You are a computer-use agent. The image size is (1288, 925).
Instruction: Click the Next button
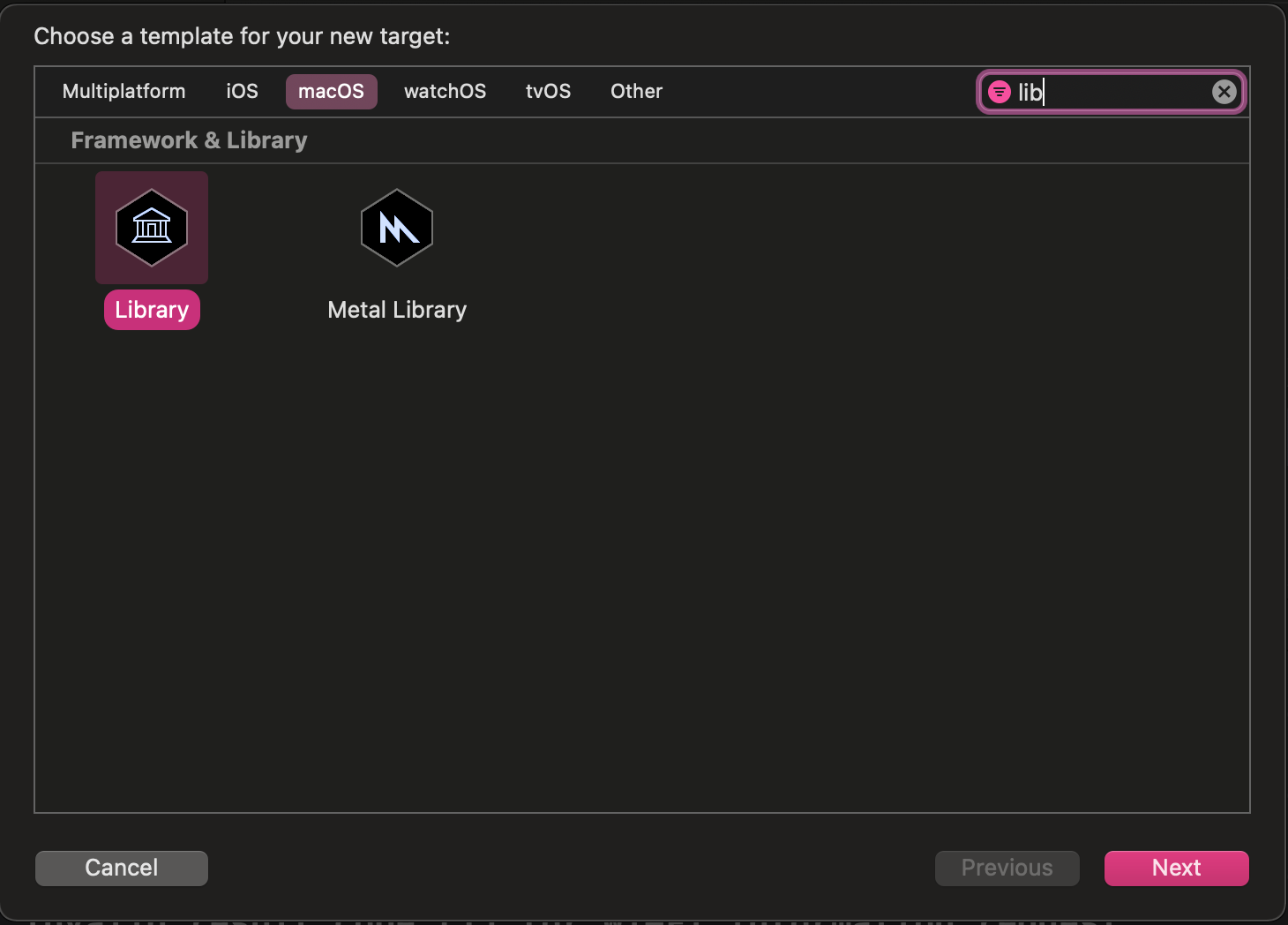click(1177, 868)
